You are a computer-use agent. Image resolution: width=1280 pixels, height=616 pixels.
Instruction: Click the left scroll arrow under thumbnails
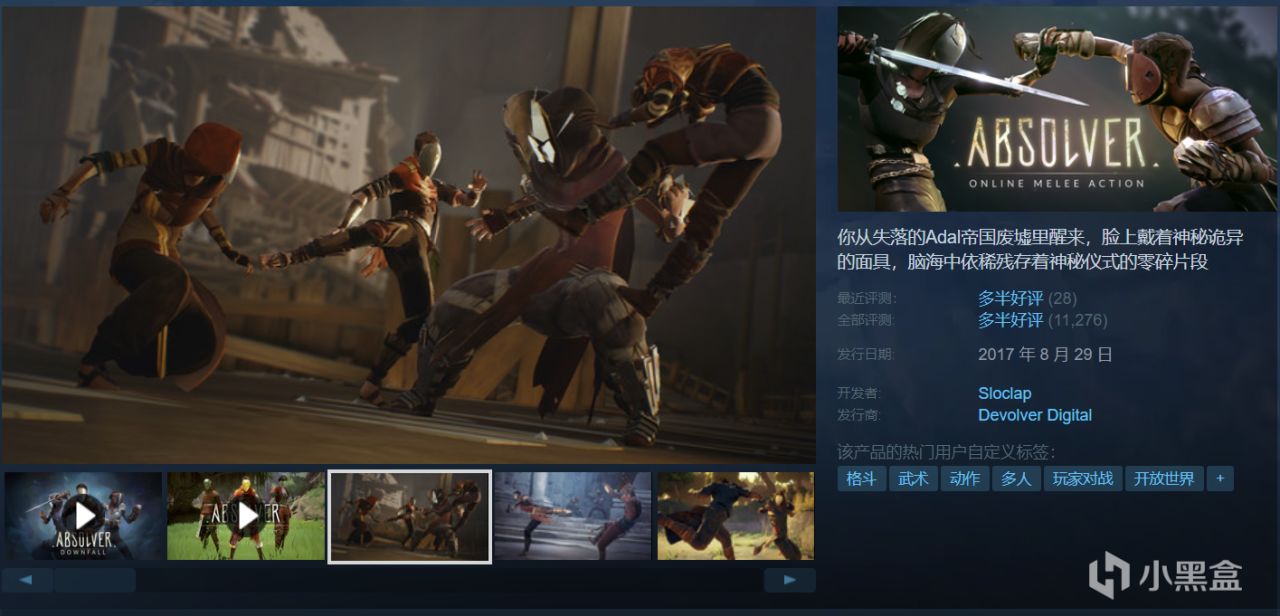(27, 580)
